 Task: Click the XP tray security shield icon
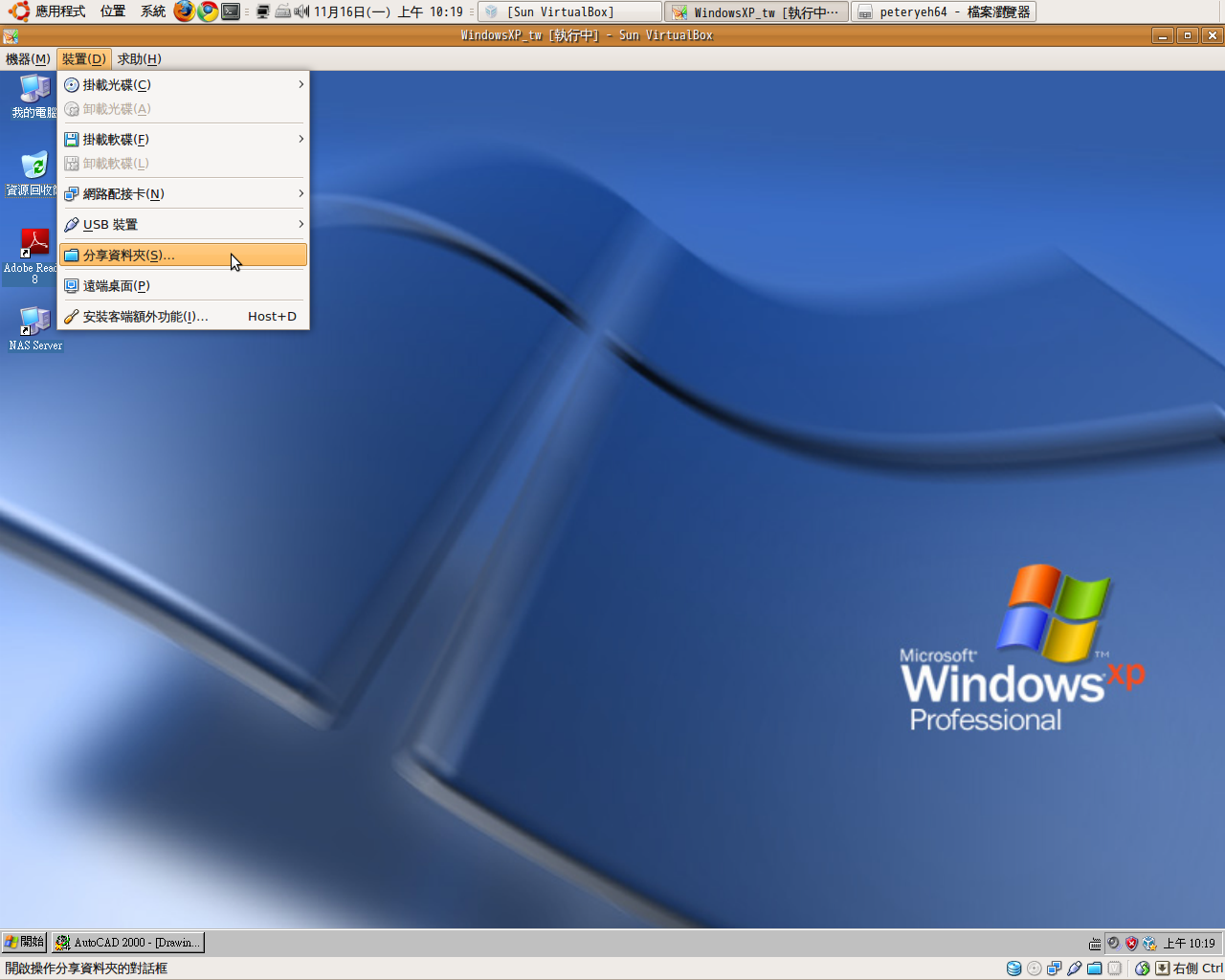pyautogui.click(x=1131, y=943)
